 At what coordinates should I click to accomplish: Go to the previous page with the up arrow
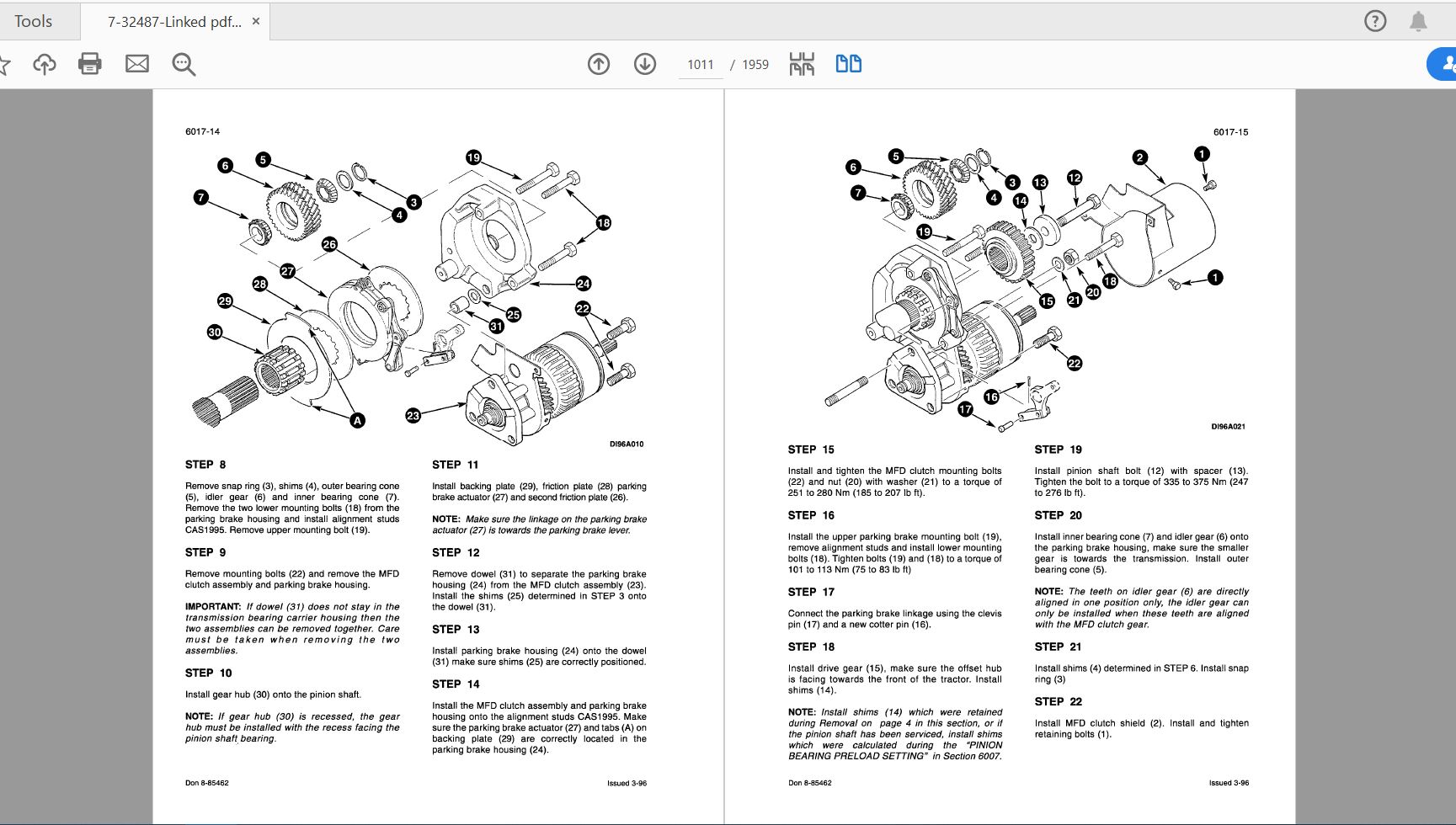(599, 63)
